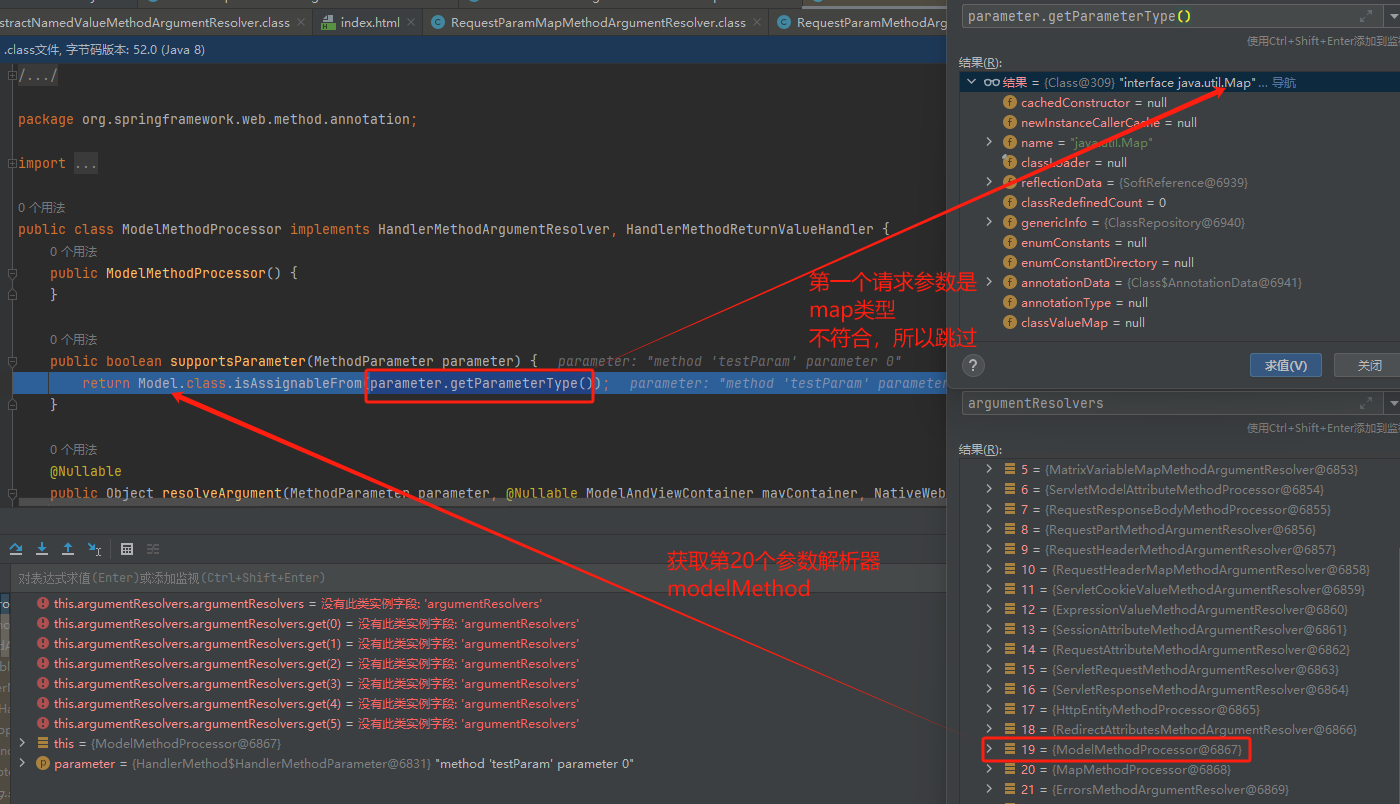This screenshot has width=1400, height=804.
Task: Click the glasses watch icon on 结果 row
Action: pyautogui.click(x=991, y=83)
